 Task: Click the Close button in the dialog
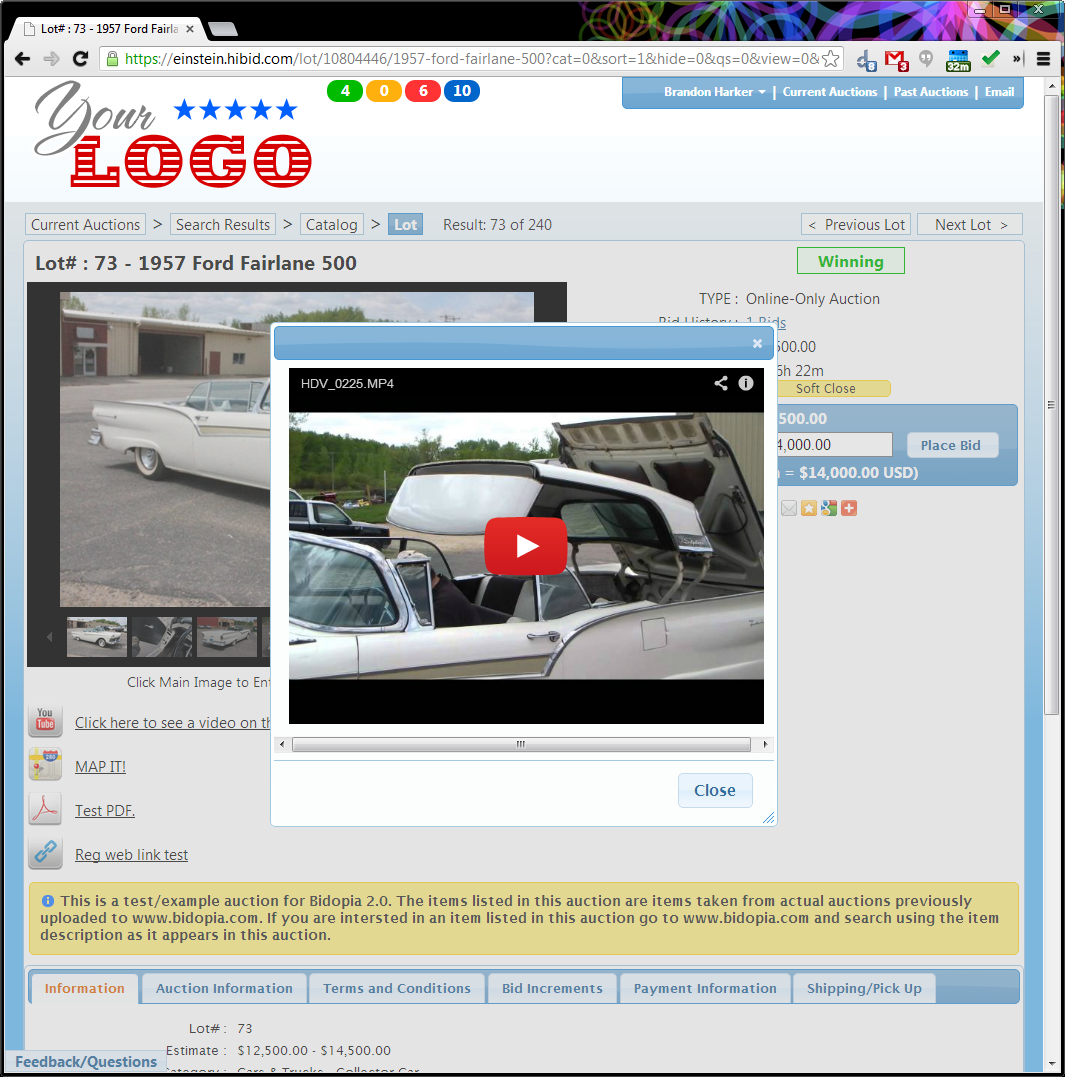tap(715, 791)
